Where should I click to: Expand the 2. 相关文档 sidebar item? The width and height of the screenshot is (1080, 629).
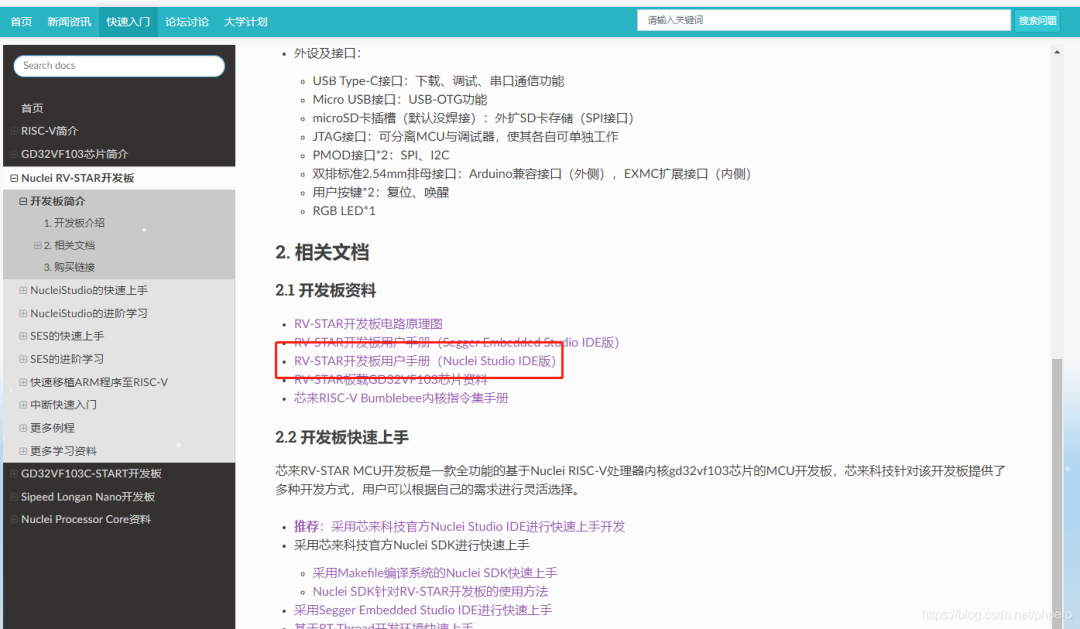[37, 245]
